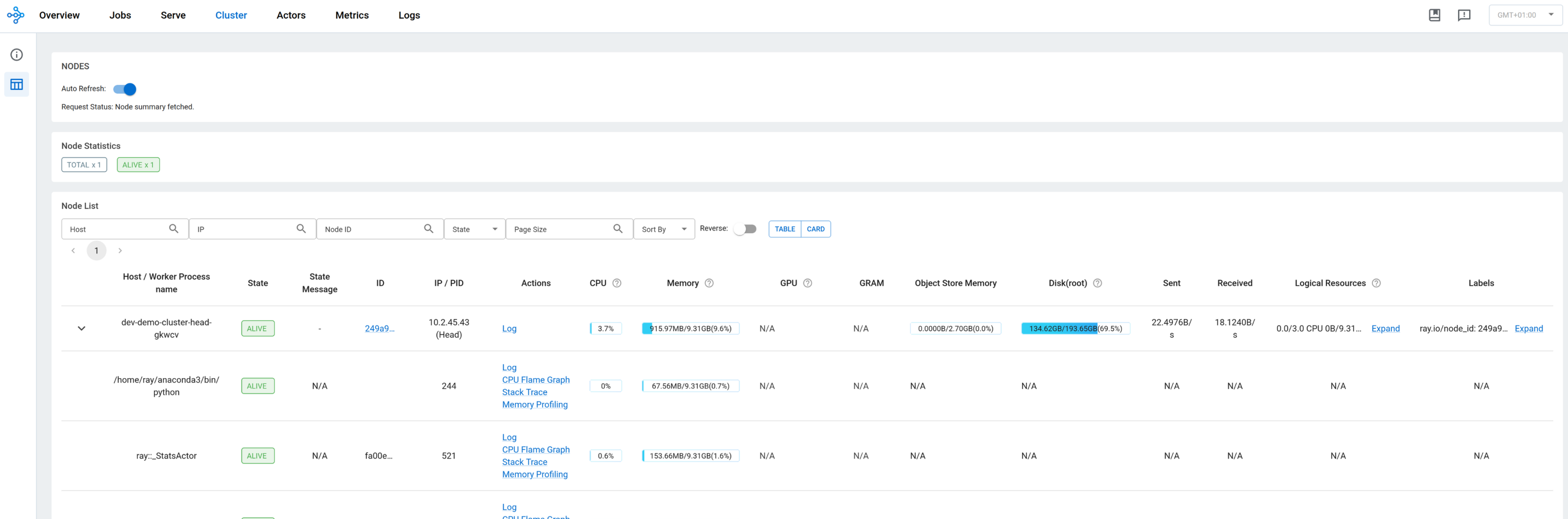Open the GMT+01:00 timezone dropdown
This screenshot has width=1568, height=519.
click(x=1525, y=15)
